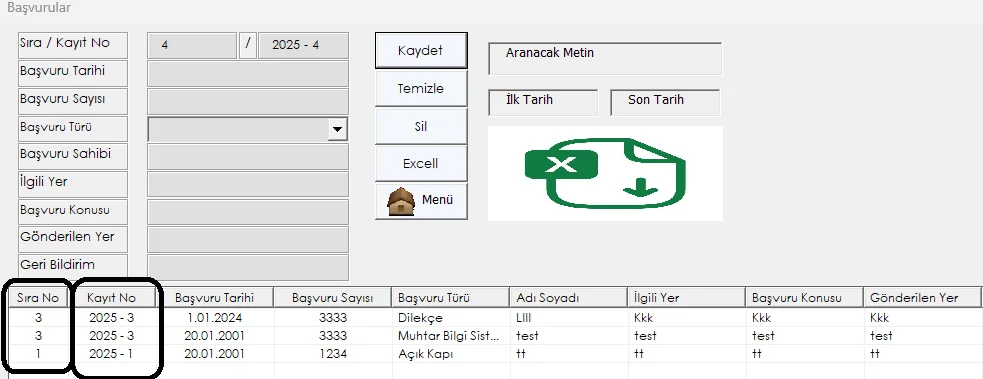The width and height of the screenshot is (983, 379).
Task: Click the Geri Bildirim input field
Action: [248, 267]
